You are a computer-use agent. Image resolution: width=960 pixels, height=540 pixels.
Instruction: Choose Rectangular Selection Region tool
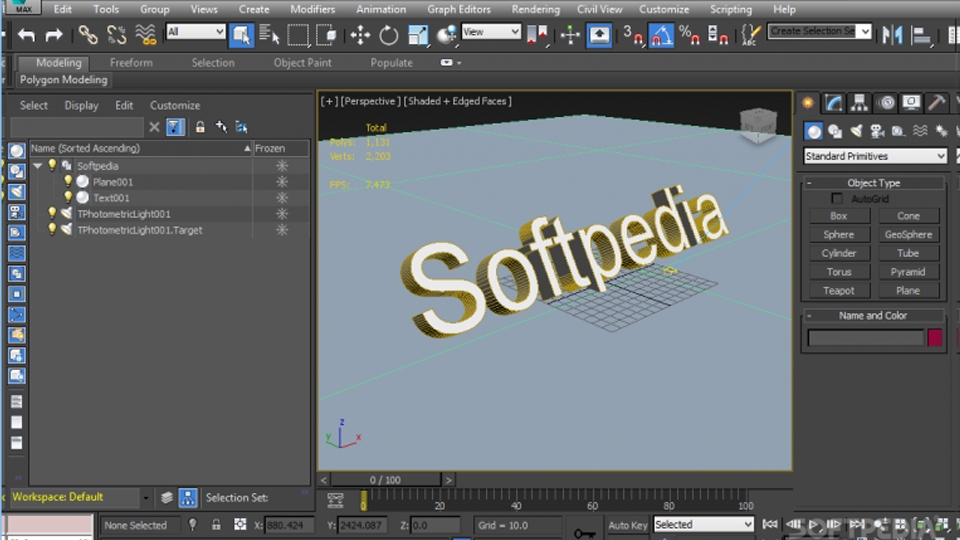pos(298,35)
